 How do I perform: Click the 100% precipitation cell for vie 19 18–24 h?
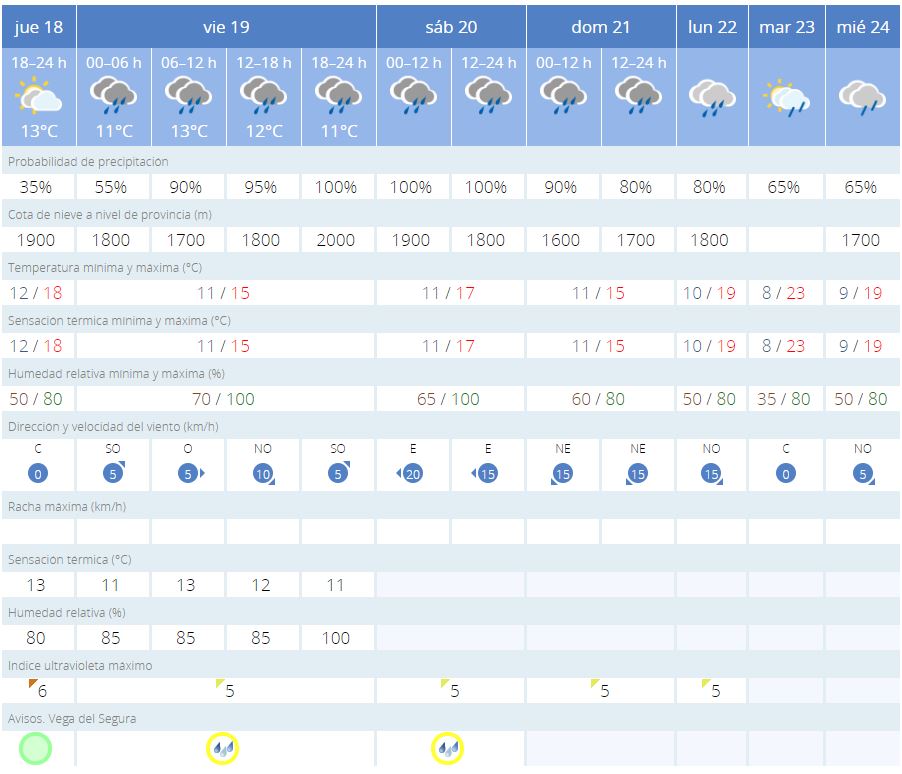point(336,187)
